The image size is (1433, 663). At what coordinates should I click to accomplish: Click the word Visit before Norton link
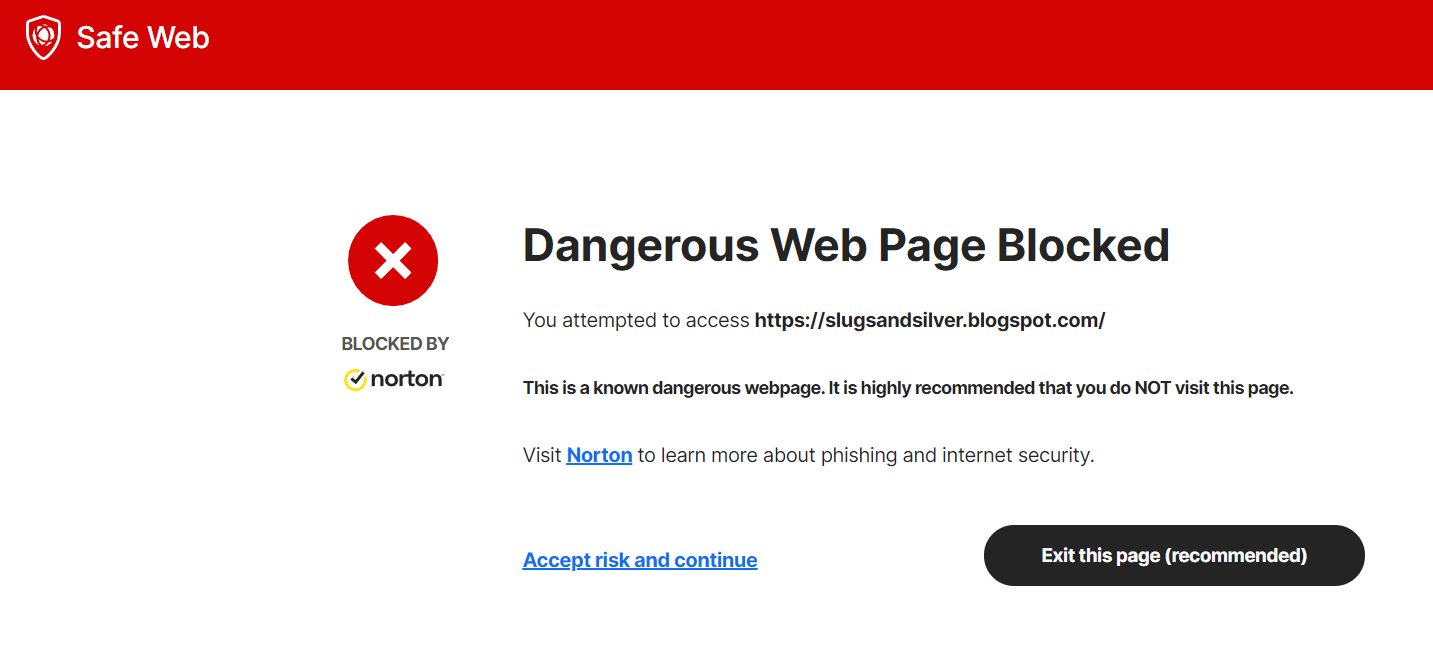coord(542,455)
